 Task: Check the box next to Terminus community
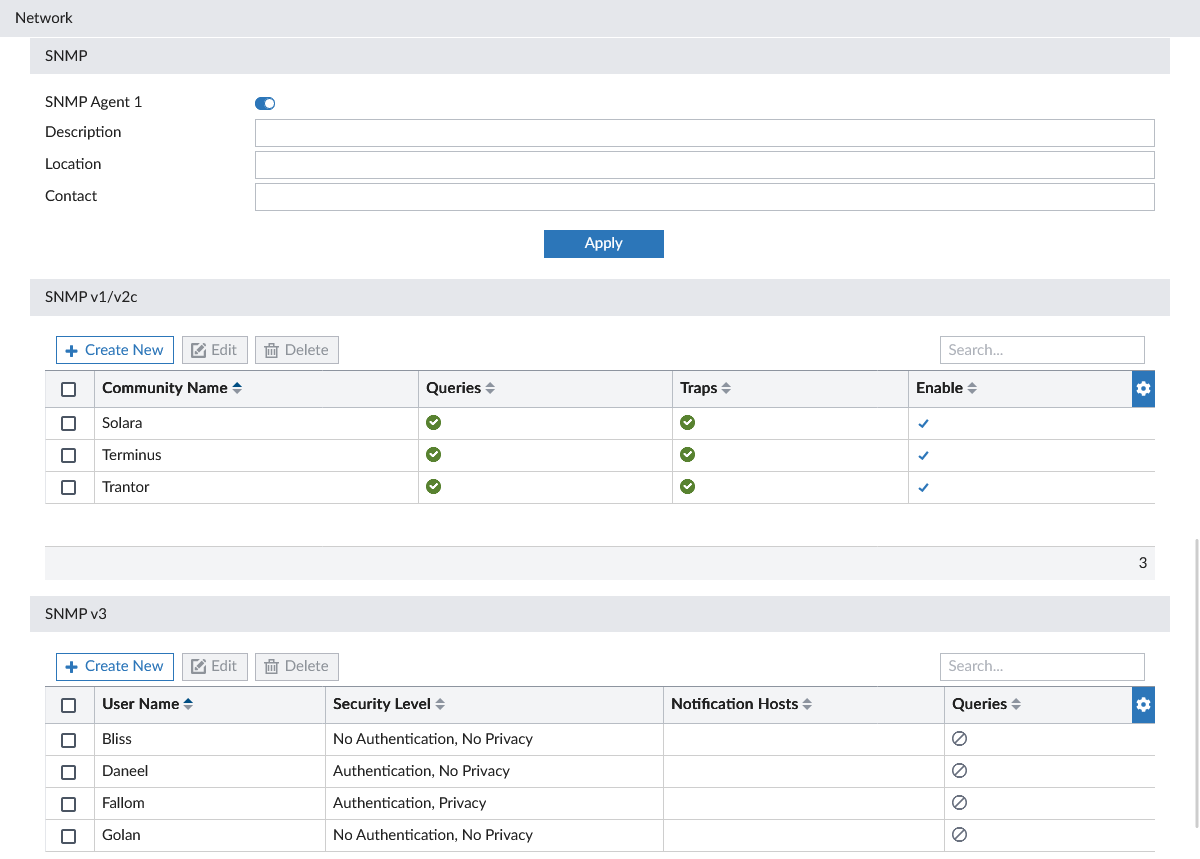(68, 456)
